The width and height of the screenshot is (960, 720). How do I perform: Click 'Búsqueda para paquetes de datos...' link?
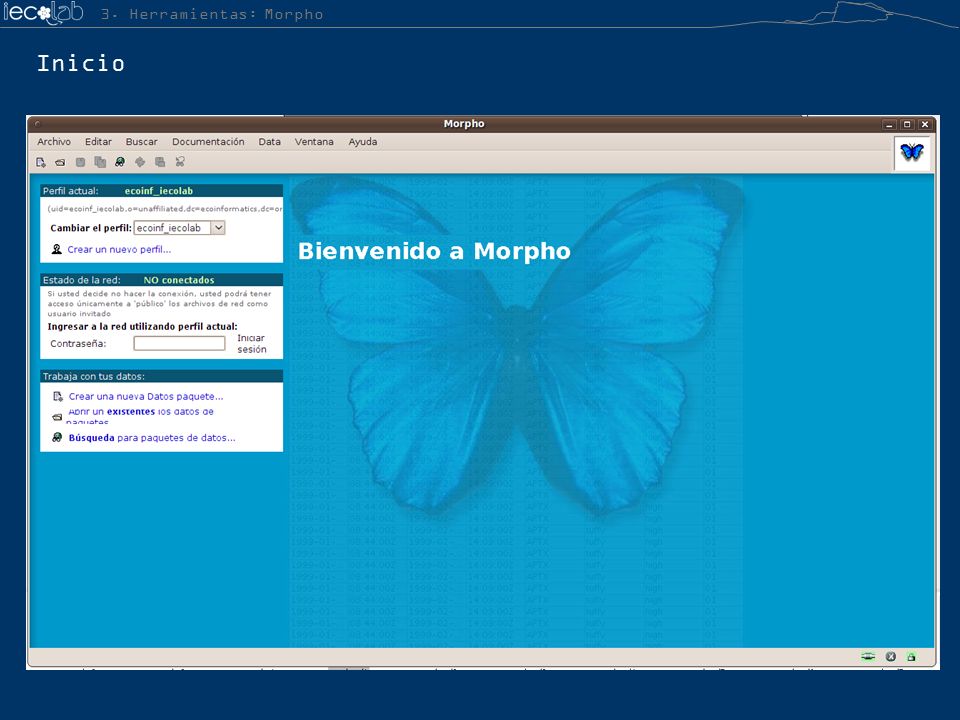(152, 438)
